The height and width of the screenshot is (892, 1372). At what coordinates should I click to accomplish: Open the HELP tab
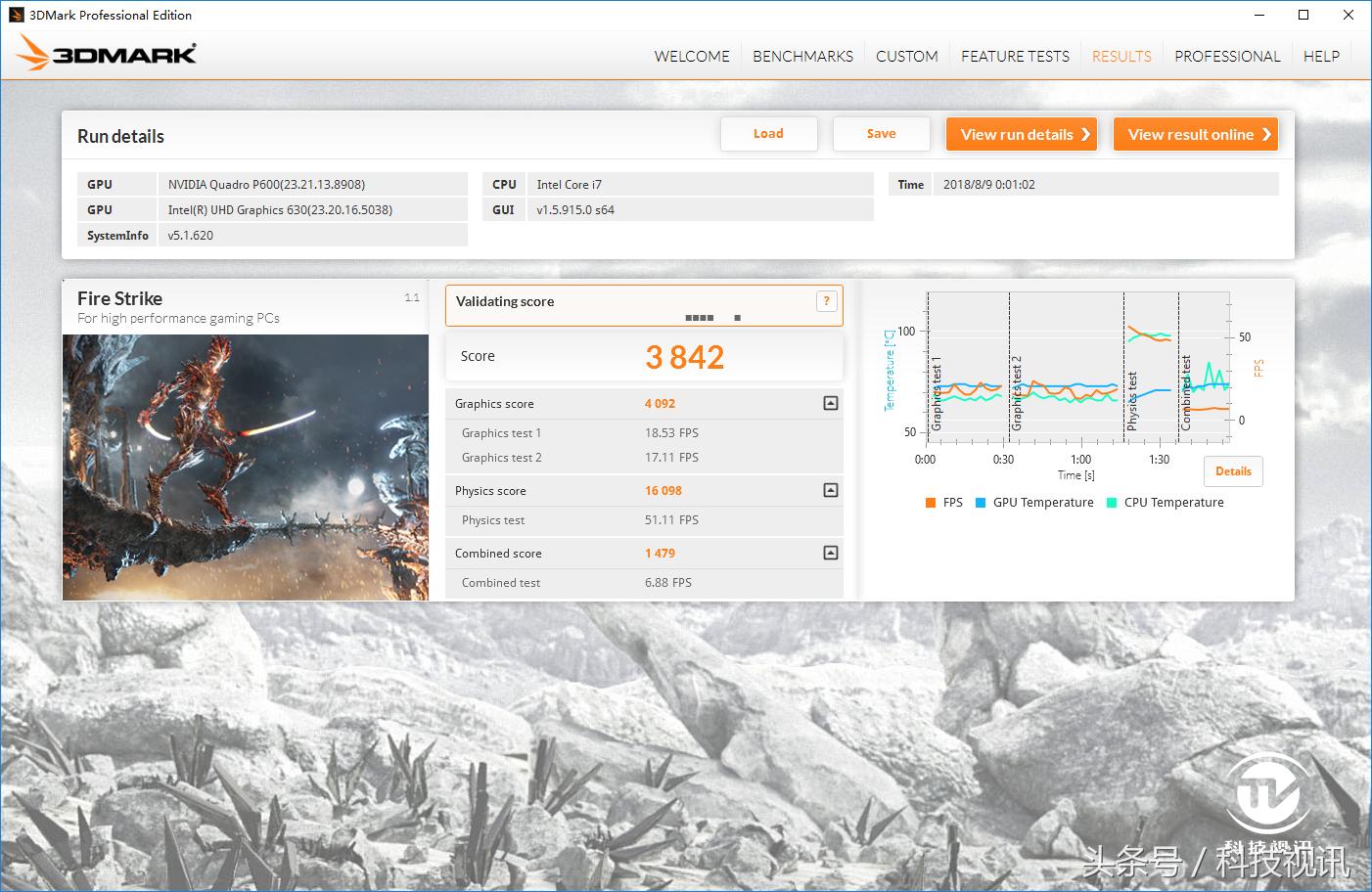pos(1321,56)
